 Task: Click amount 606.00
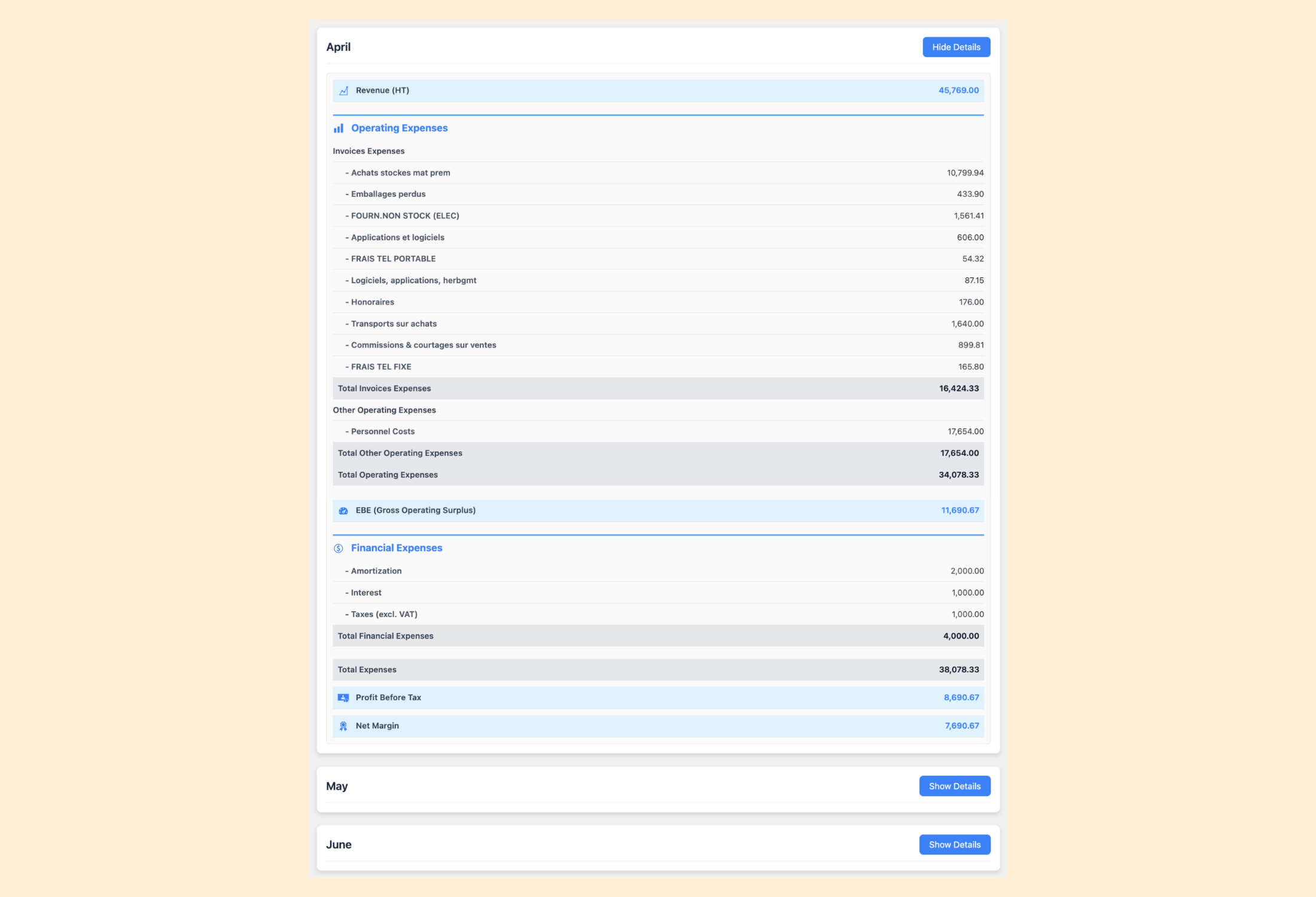pyautogui.click(x=970, y=237)
